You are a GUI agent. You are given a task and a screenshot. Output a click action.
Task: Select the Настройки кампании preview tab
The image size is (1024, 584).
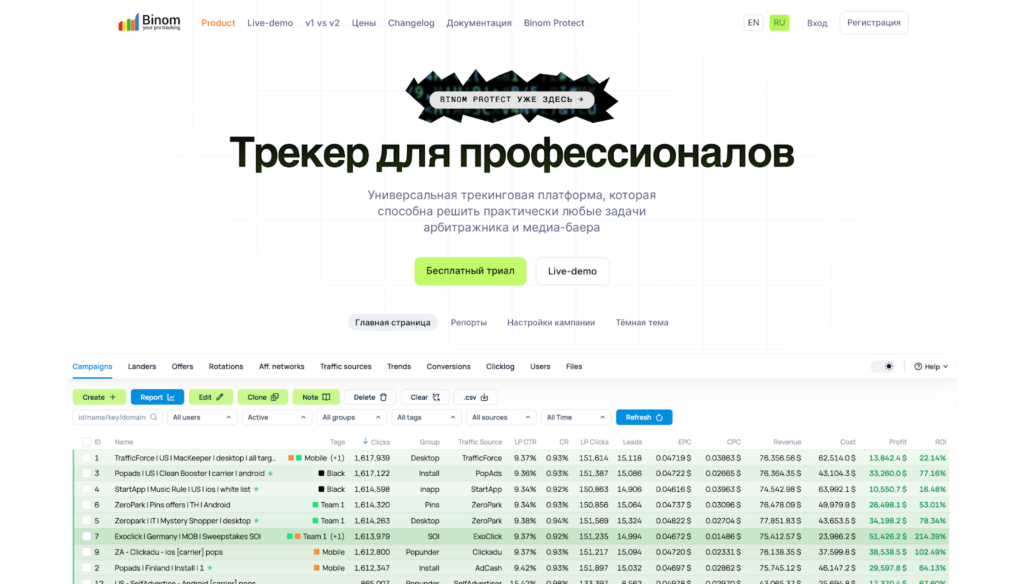tap(551, 323)
